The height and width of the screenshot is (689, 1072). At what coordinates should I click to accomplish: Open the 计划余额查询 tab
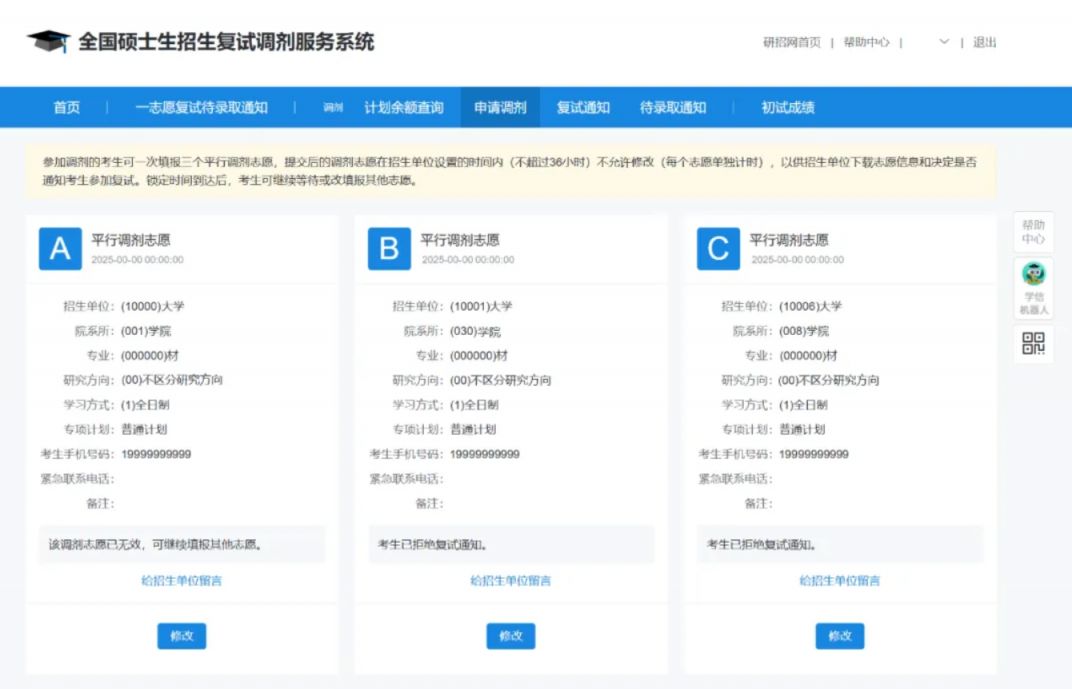pyautogui.click(x=403, y=107)
